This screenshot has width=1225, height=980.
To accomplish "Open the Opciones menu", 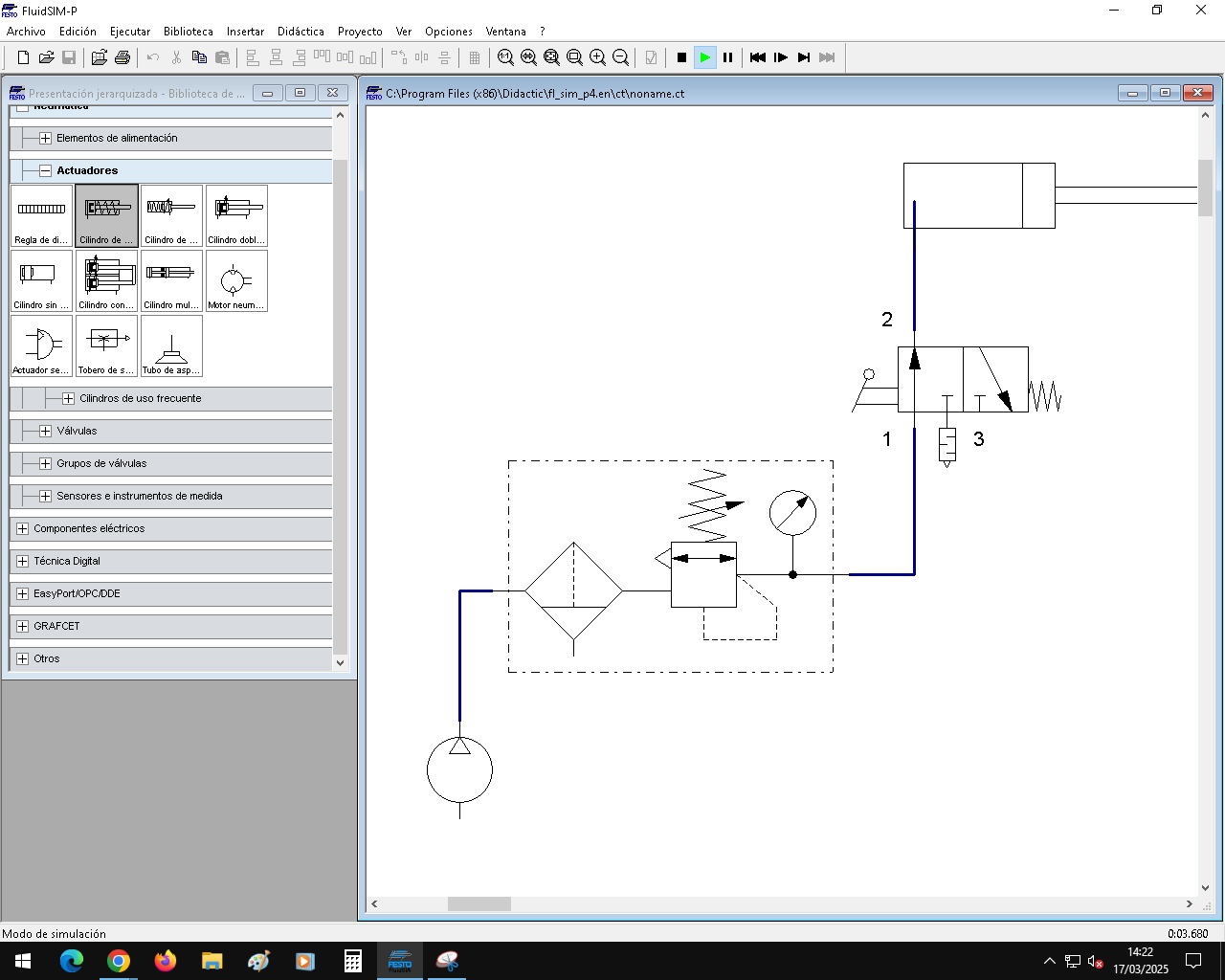I will click(449, 32).
